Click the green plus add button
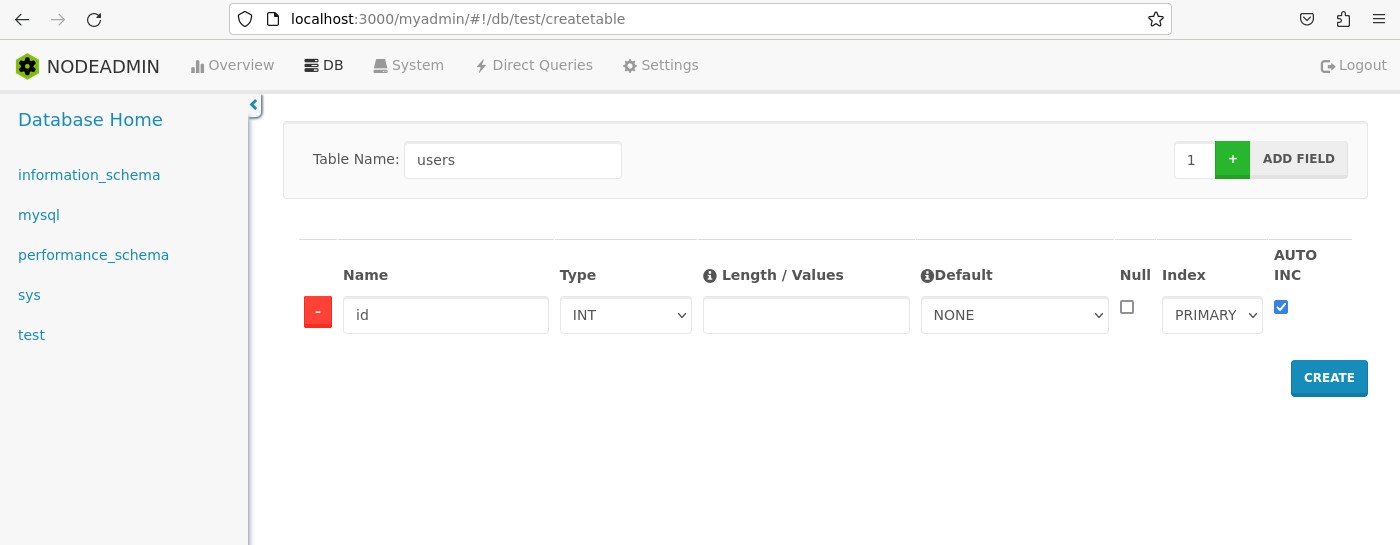This screenshot has width=1400, height=545. (x=1232, y=160)
